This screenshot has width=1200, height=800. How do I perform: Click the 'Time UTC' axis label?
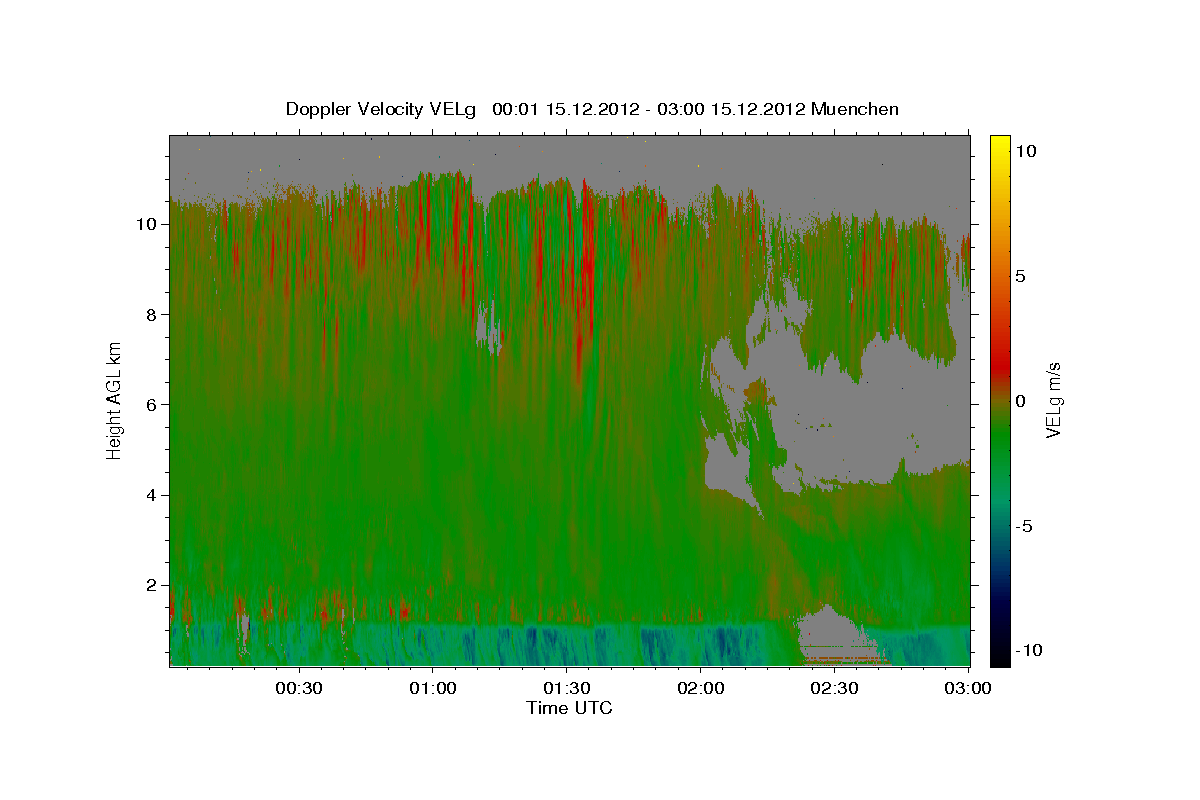[x=569, y=708]
